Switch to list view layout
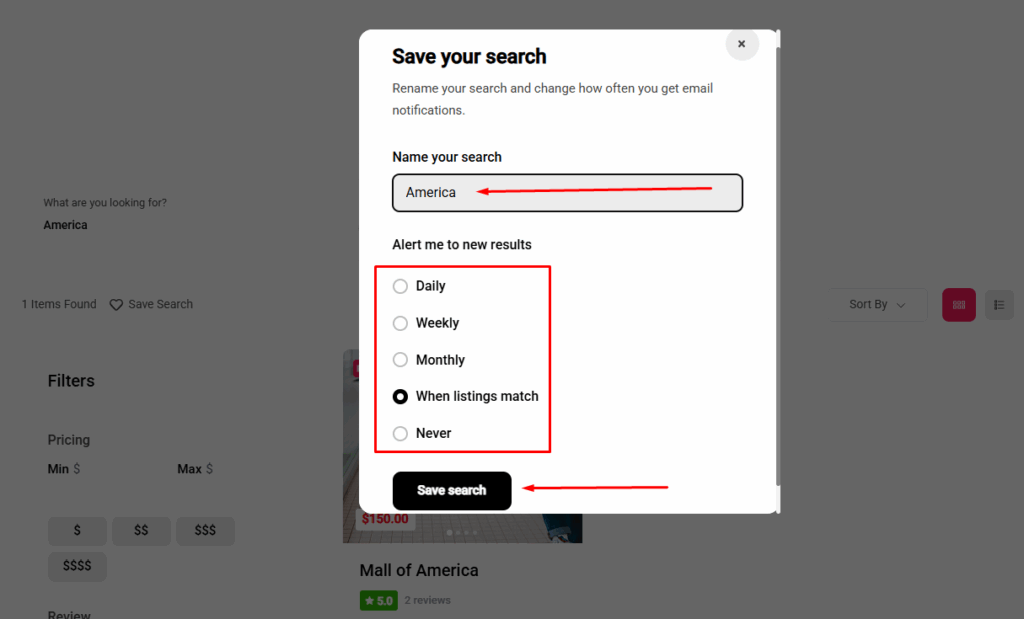The width and height of the screenshot is (1024, 619). coord(999,305)
